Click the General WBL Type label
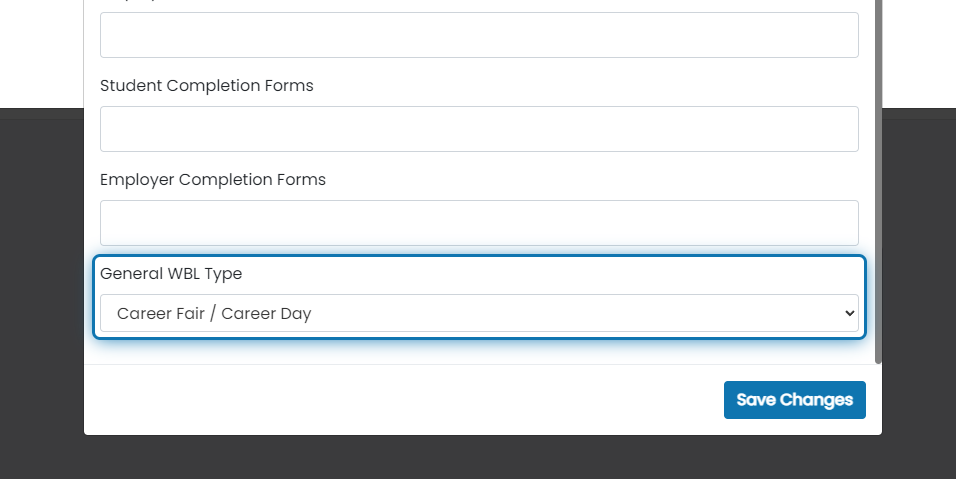Viewport: 956px width, 479px height. click(x=171, y=274)
